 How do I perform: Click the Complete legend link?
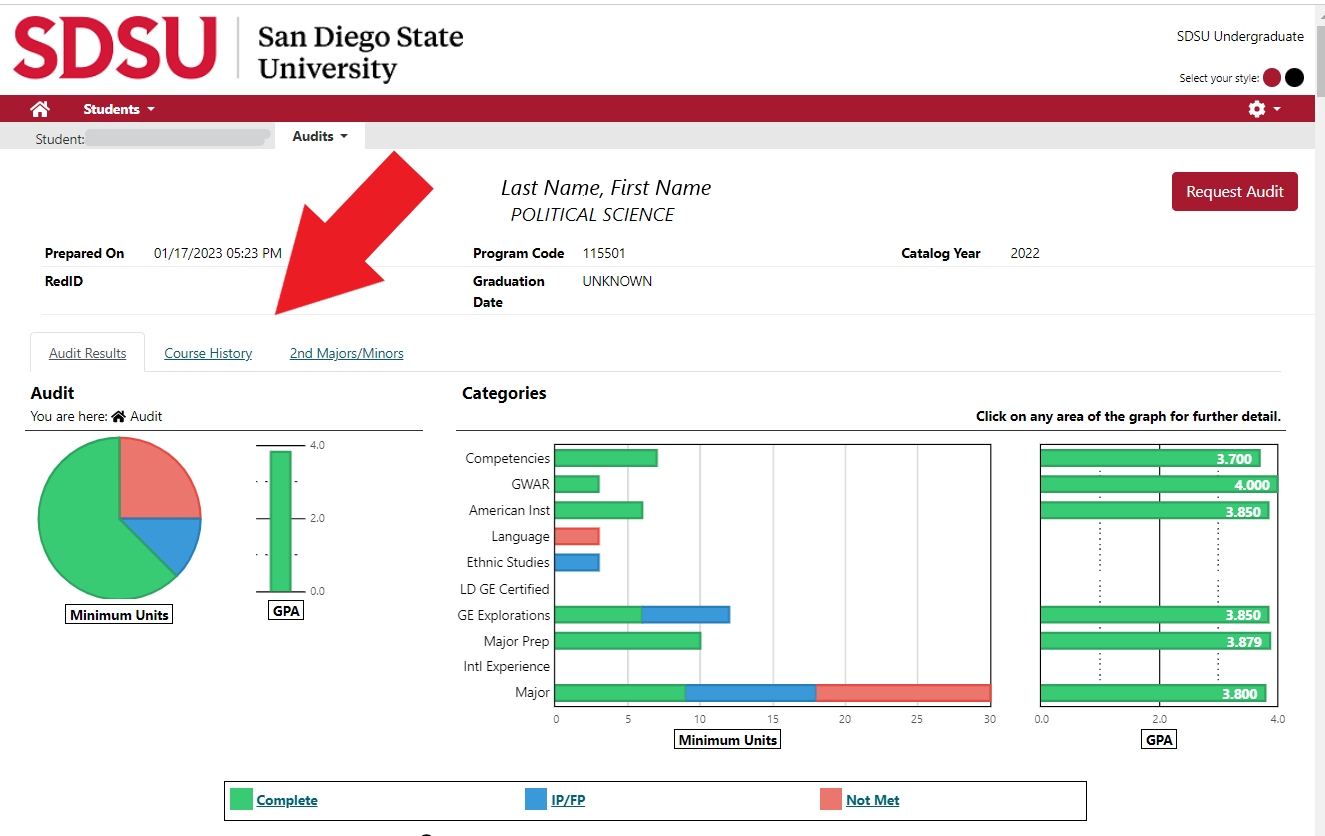[287, 800]
